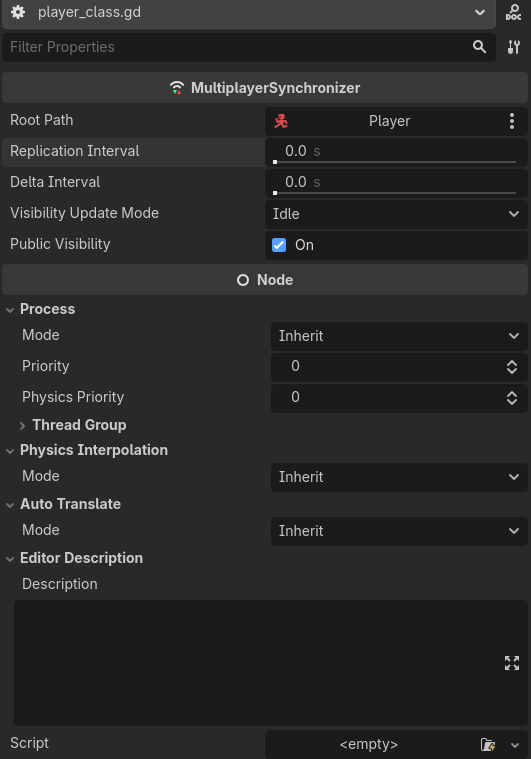The image size is (531, 759).
Task: Click the Filter Properties search field
Action: (237, 47)
